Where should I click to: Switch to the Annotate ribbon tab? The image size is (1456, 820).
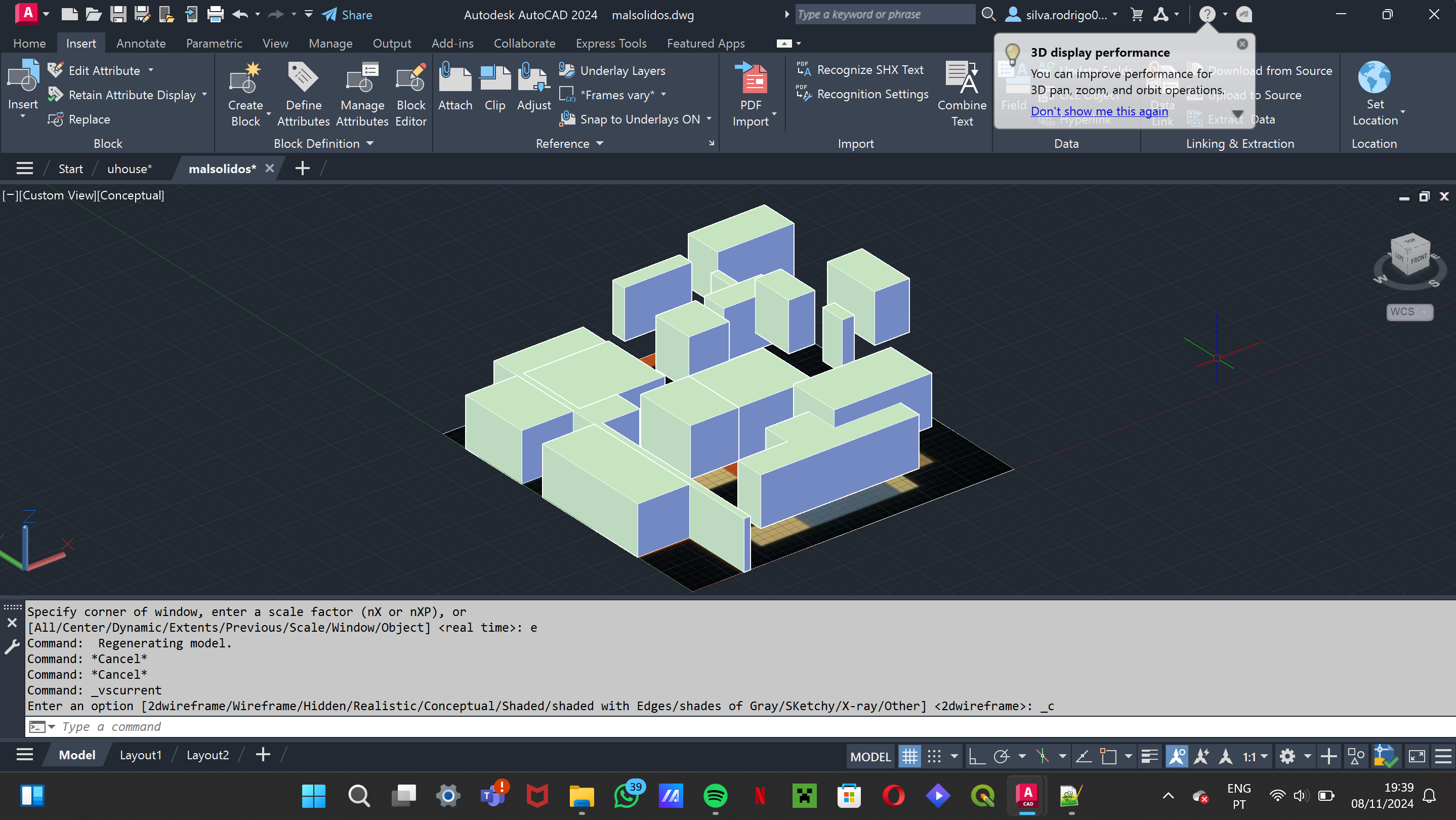(x=141, y=44)
